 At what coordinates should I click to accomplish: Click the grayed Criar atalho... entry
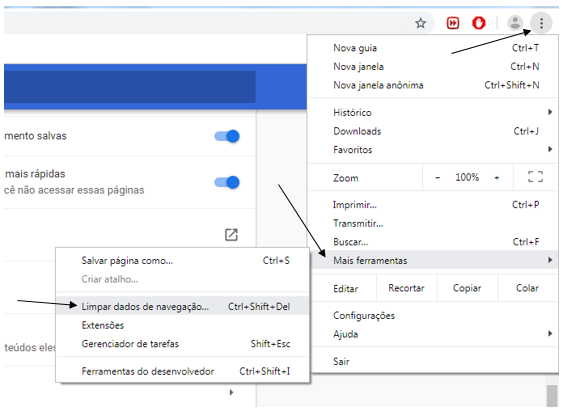click(x=182, y=279)
